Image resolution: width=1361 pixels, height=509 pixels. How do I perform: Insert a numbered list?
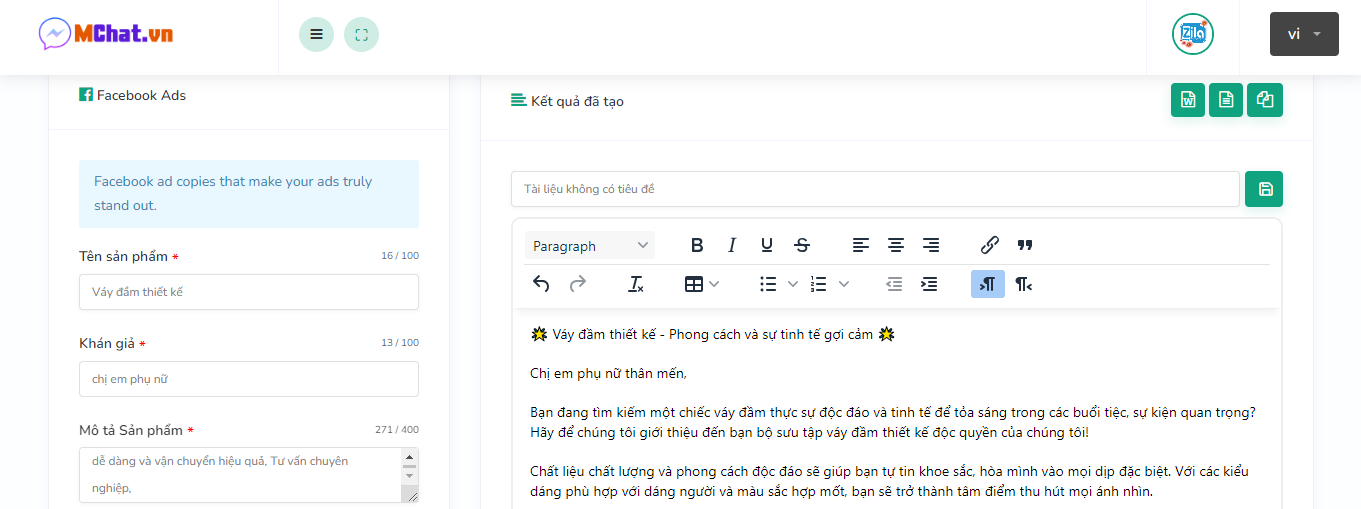pos(819,284)
